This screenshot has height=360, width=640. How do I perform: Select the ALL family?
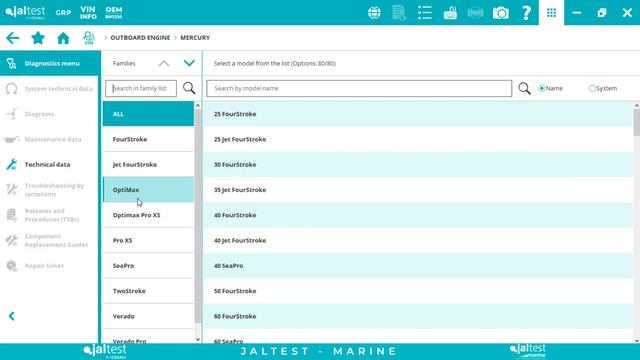coord(149,114)
